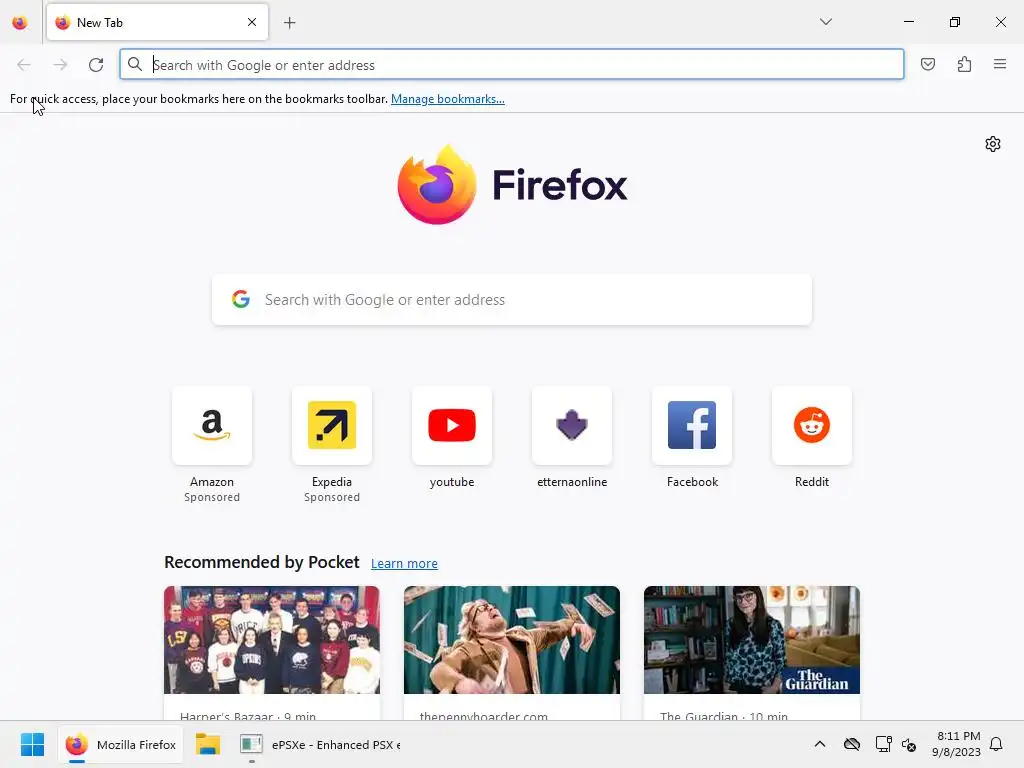The height and width of the screenshot is (768, 1024).
Task: Click the Recommended by Pocket heading
Action: coord(262,562)
